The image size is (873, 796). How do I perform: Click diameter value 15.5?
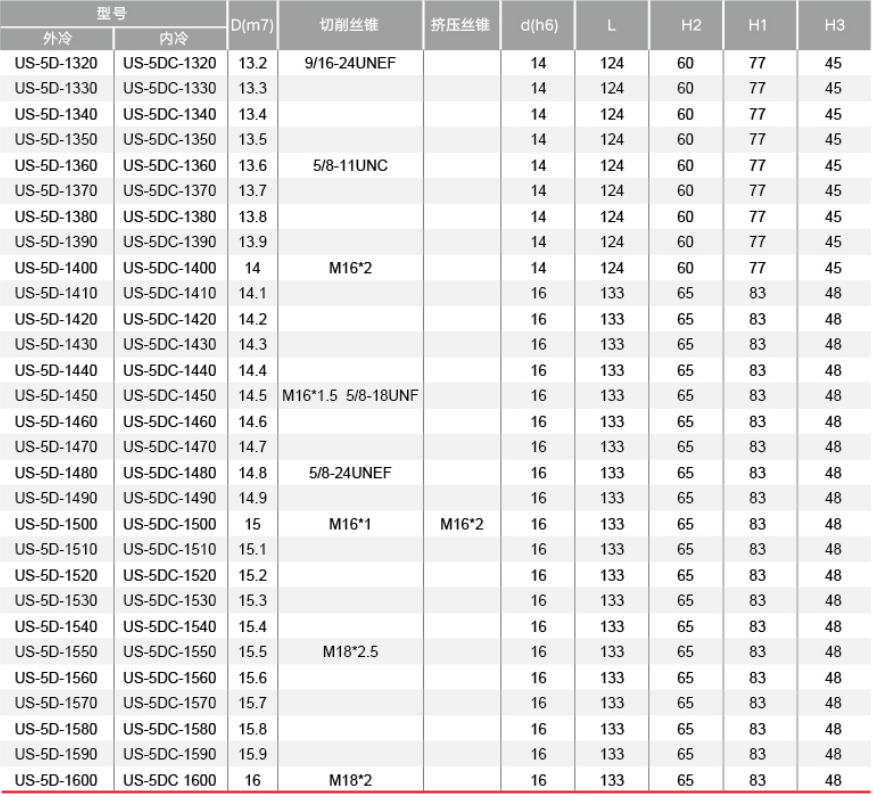[253, 652]
